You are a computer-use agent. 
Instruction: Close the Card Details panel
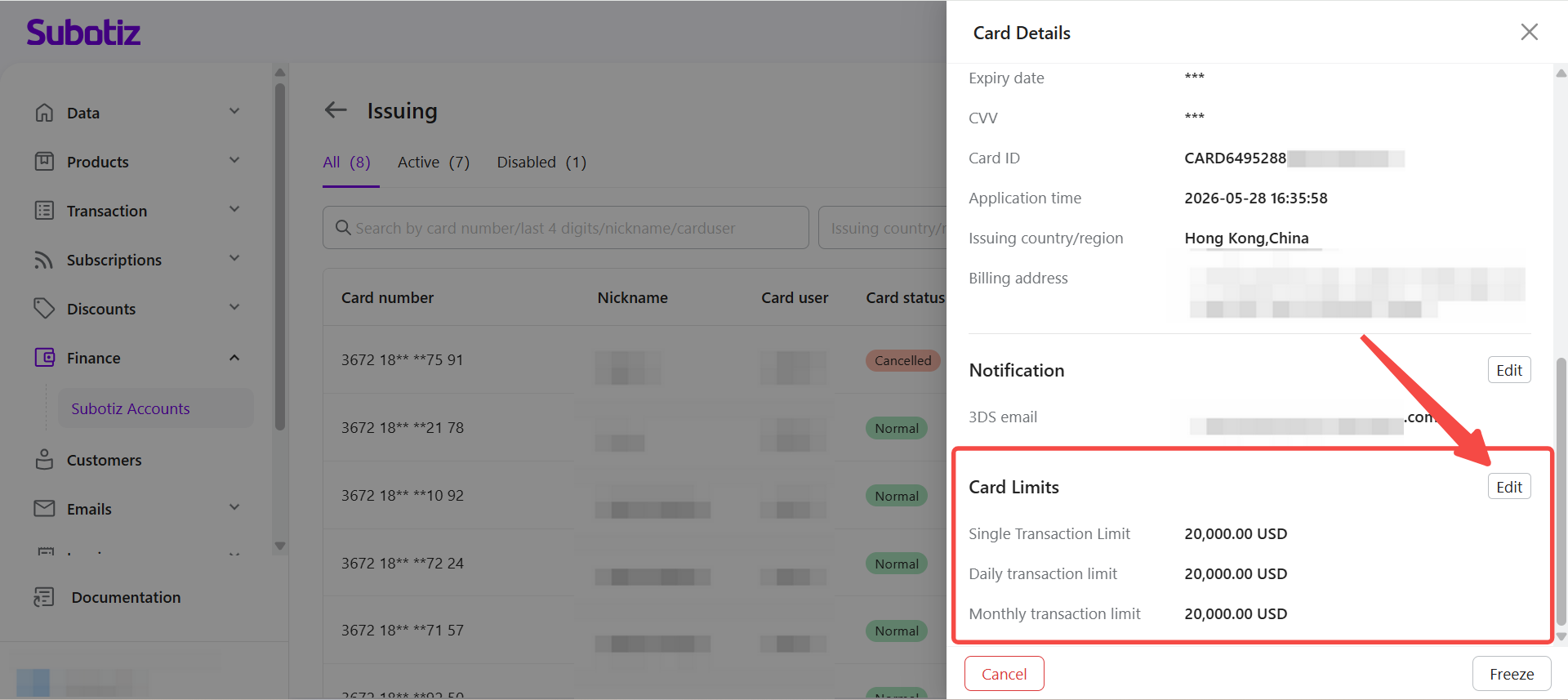pyautogui.click(x=1529, y=32)
